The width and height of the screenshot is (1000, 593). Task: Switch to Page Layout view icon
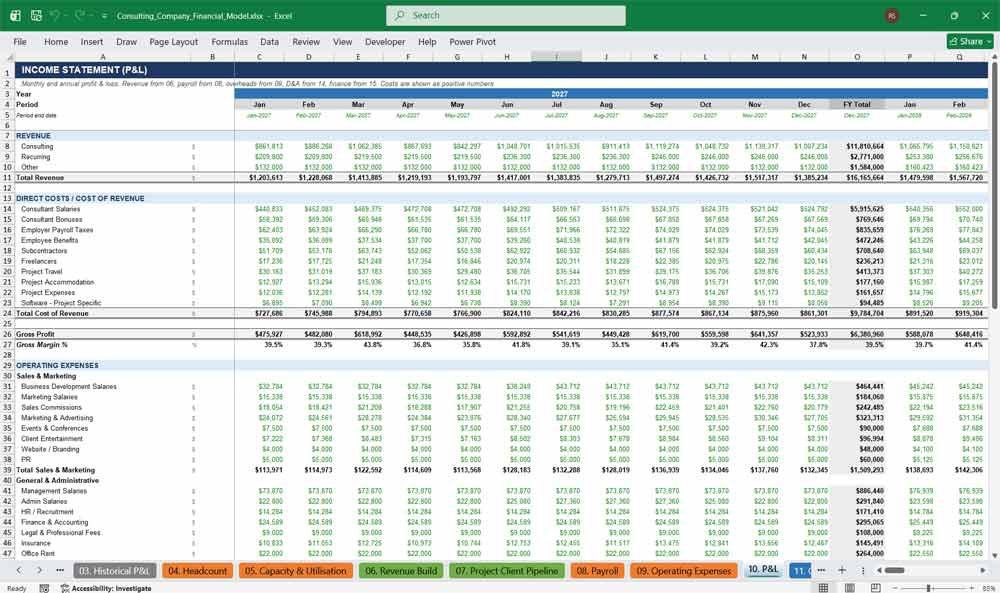[849, 587]
